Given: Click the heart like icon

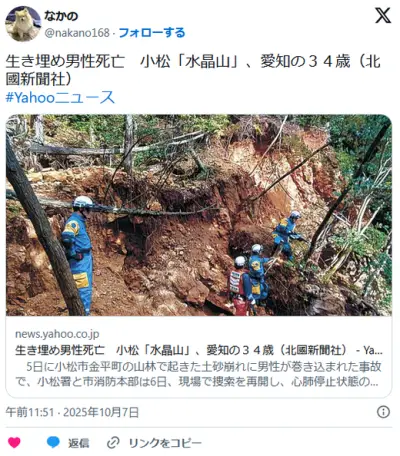Looking at the screenshot, I should pos(14,443).
